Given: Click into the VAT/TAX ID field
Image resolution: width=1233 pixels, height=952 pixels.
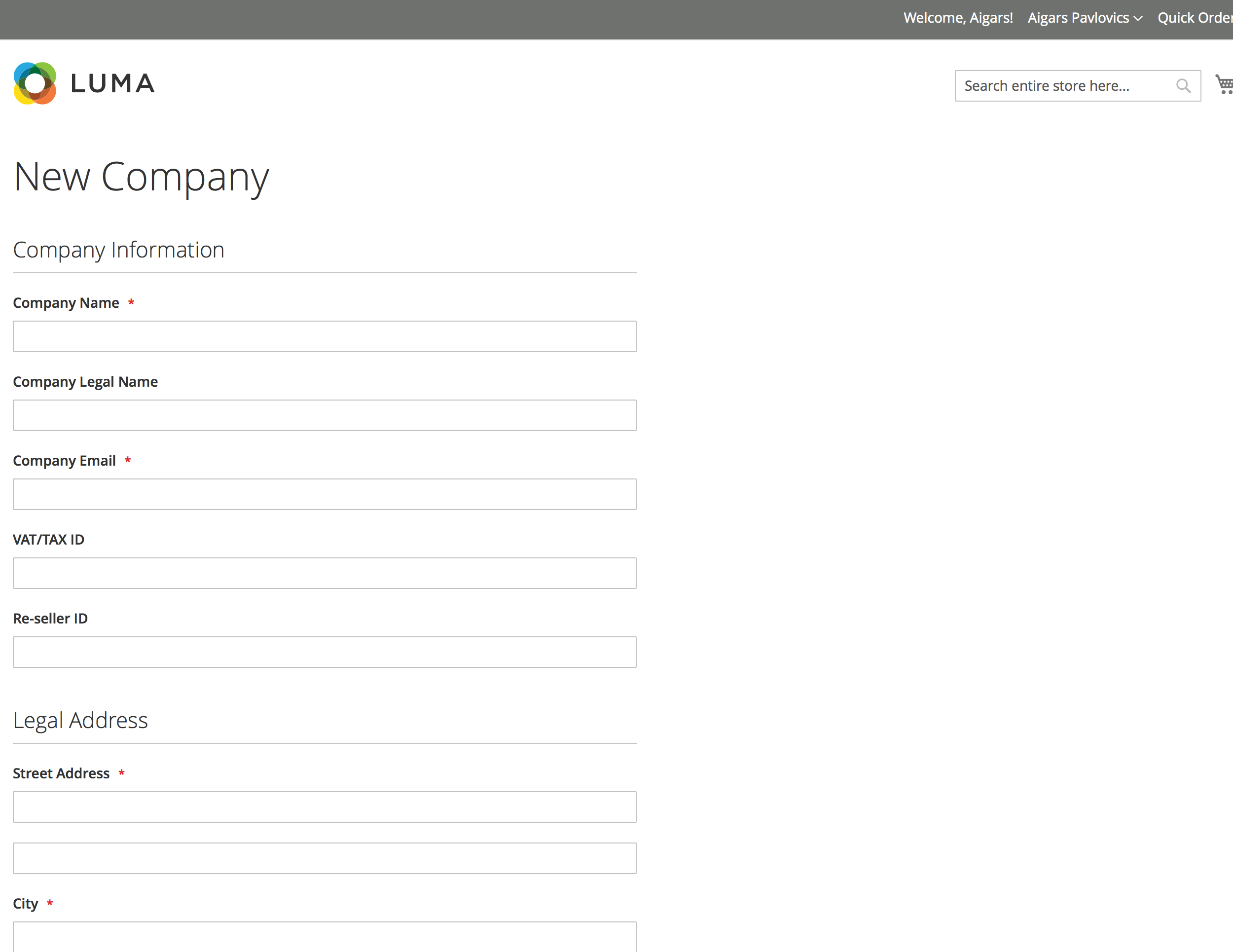Looking at the screenshot, I should [x=325, y=573].
